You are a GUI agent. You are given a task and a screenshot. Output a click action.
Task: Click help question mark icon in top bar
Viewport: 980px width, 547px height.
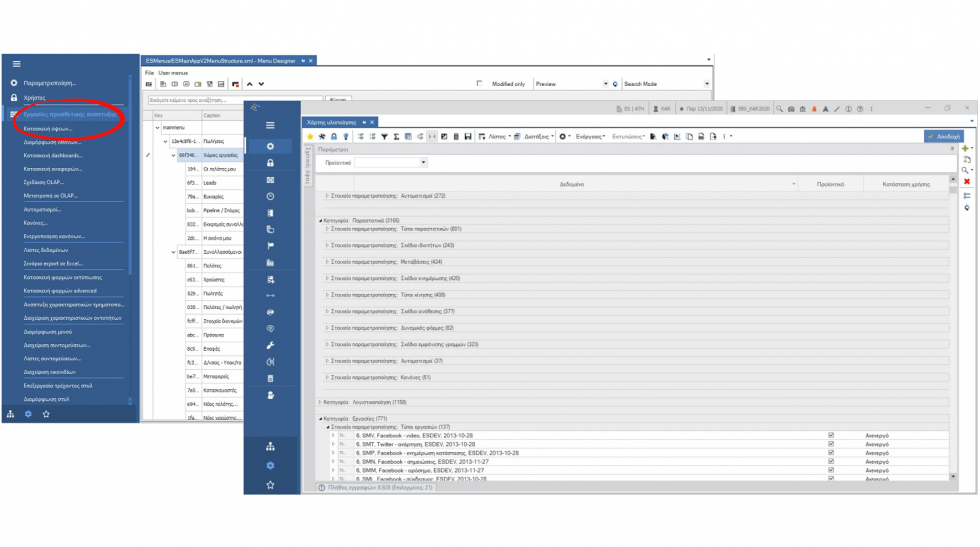click(x=860, y=109)
